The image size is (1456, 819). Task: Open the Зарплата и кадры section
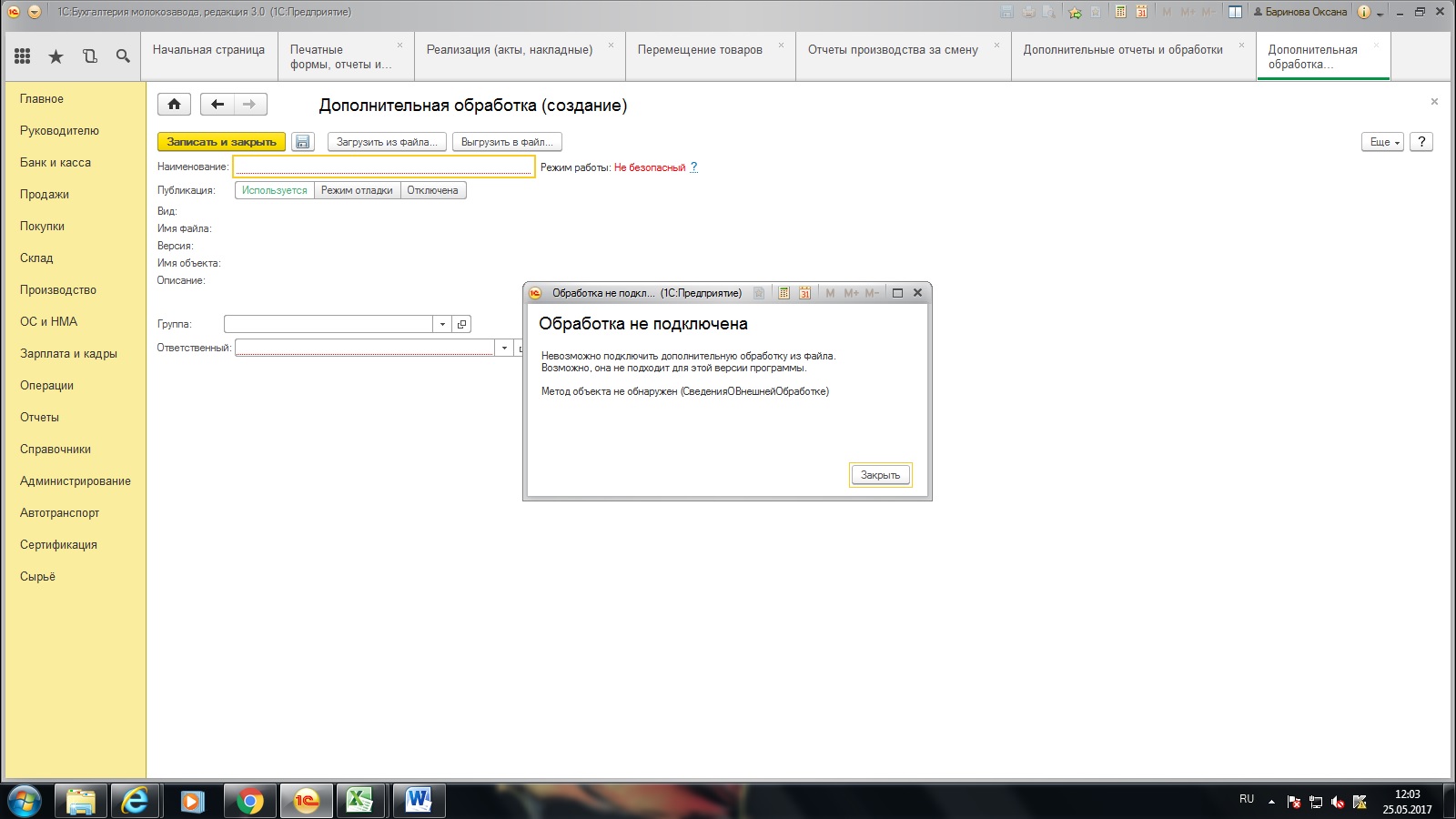coord(68,353)
